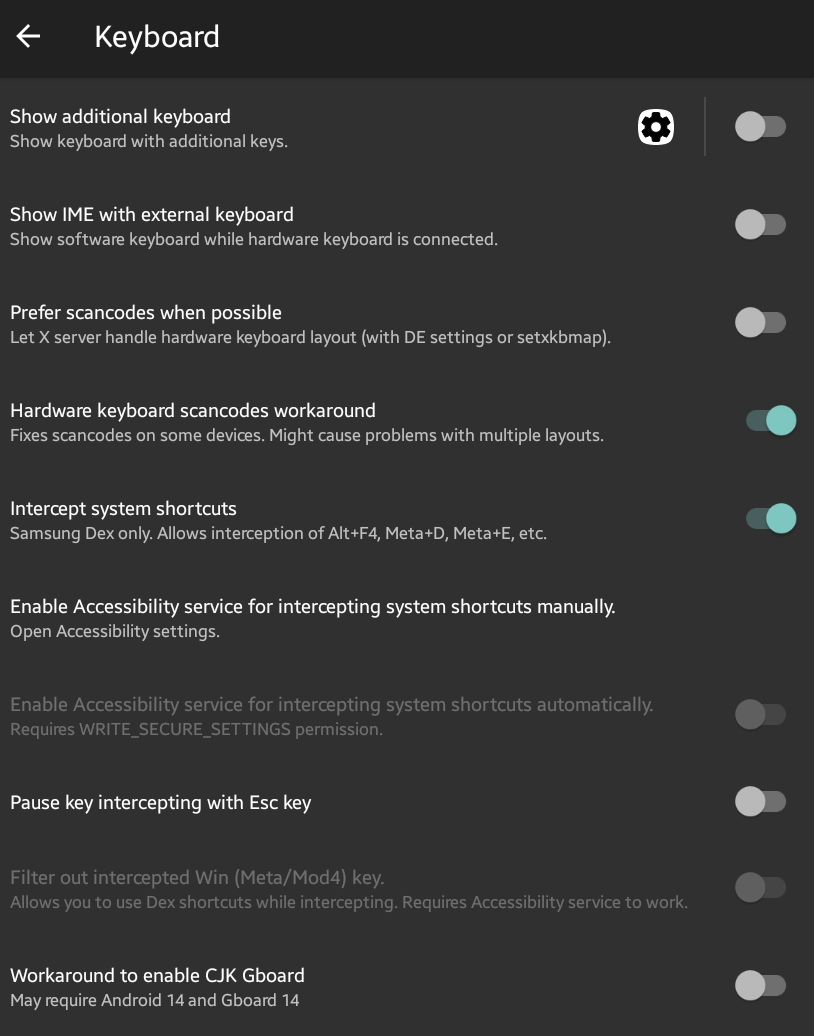Tap Hardware keyboard scancodes workaround title
The height and width of the screenshot is (1036, 814).
[x=193, y=410]
